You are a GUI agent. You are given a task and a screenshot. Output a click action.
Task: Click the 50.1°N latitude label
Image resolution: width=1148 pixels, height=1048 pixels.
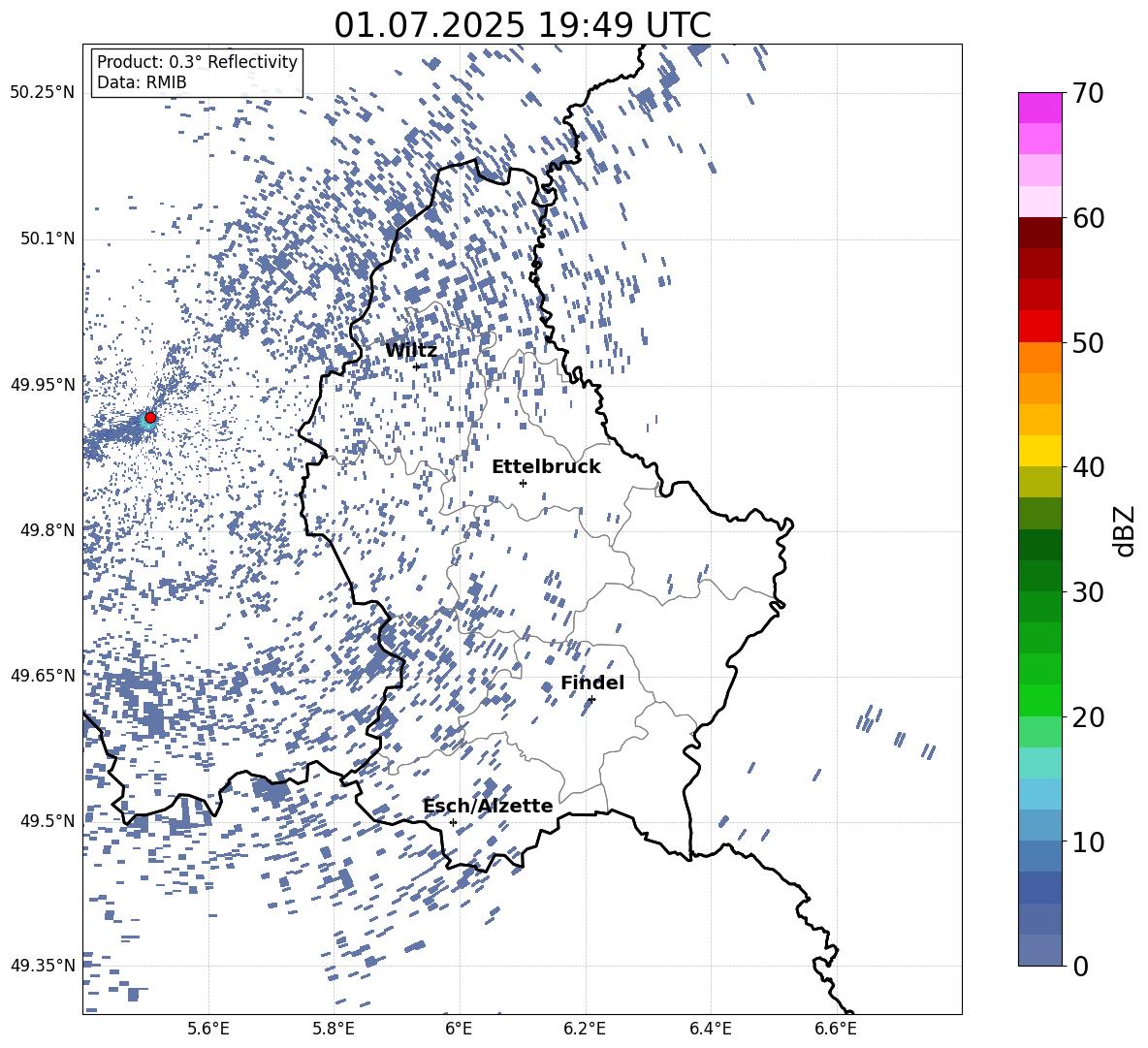coord(48,238)
